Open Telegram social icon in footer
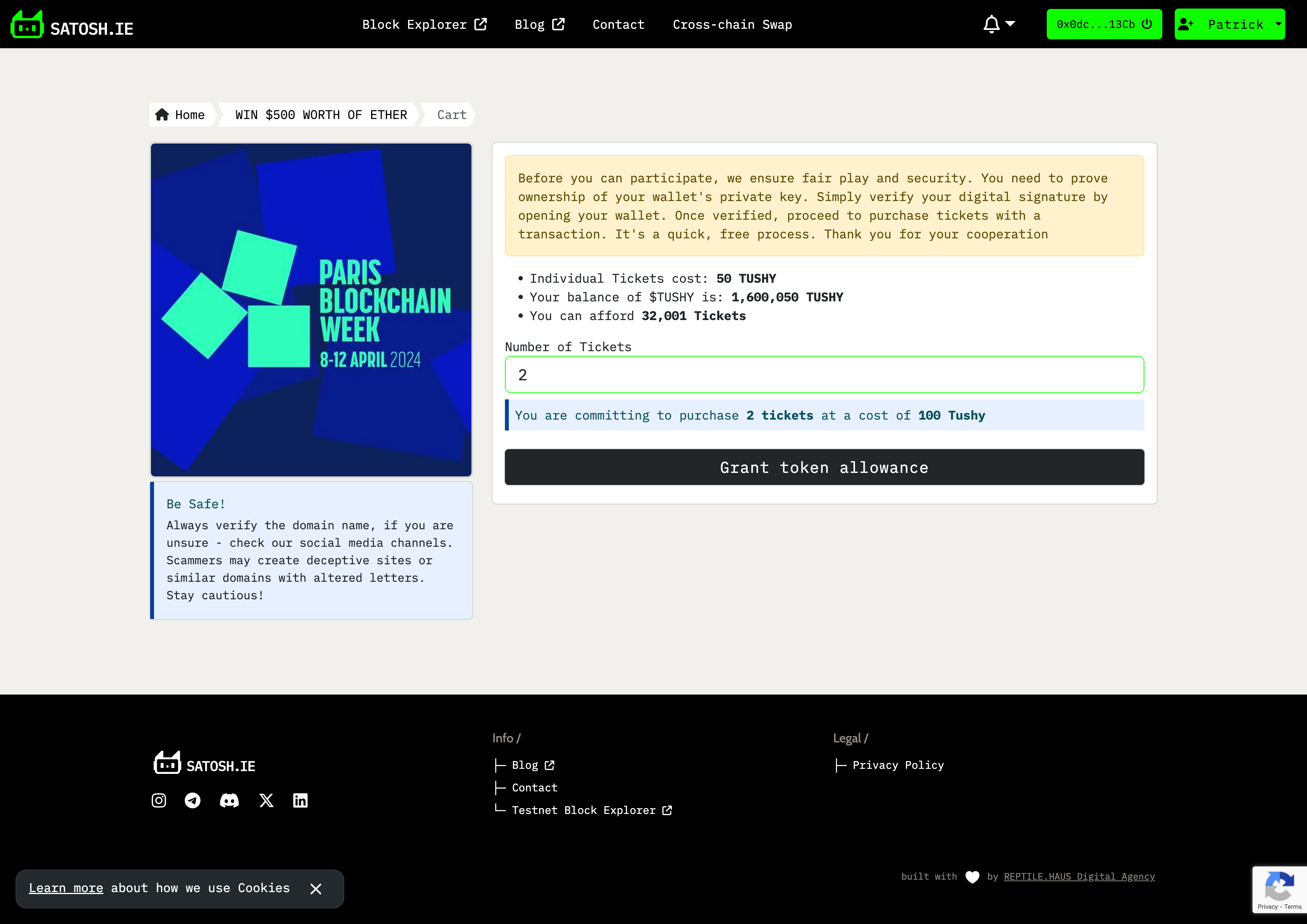The height and width of the screenshot is (924, 1307). pyautogui.click(x=193, y=801)
